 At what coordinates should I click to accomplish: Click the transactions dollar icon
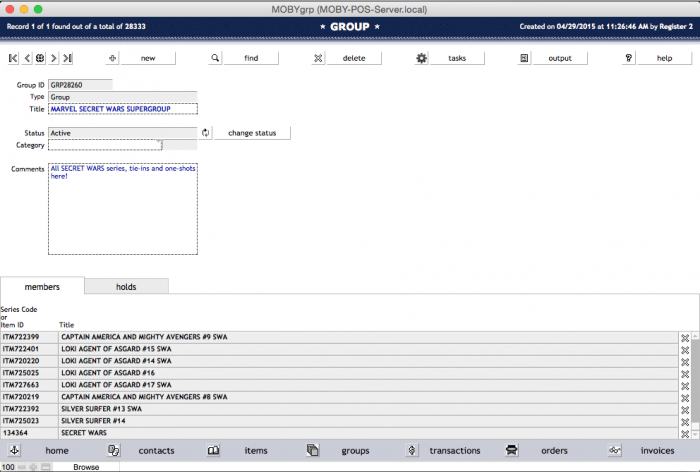pos(412,450)
